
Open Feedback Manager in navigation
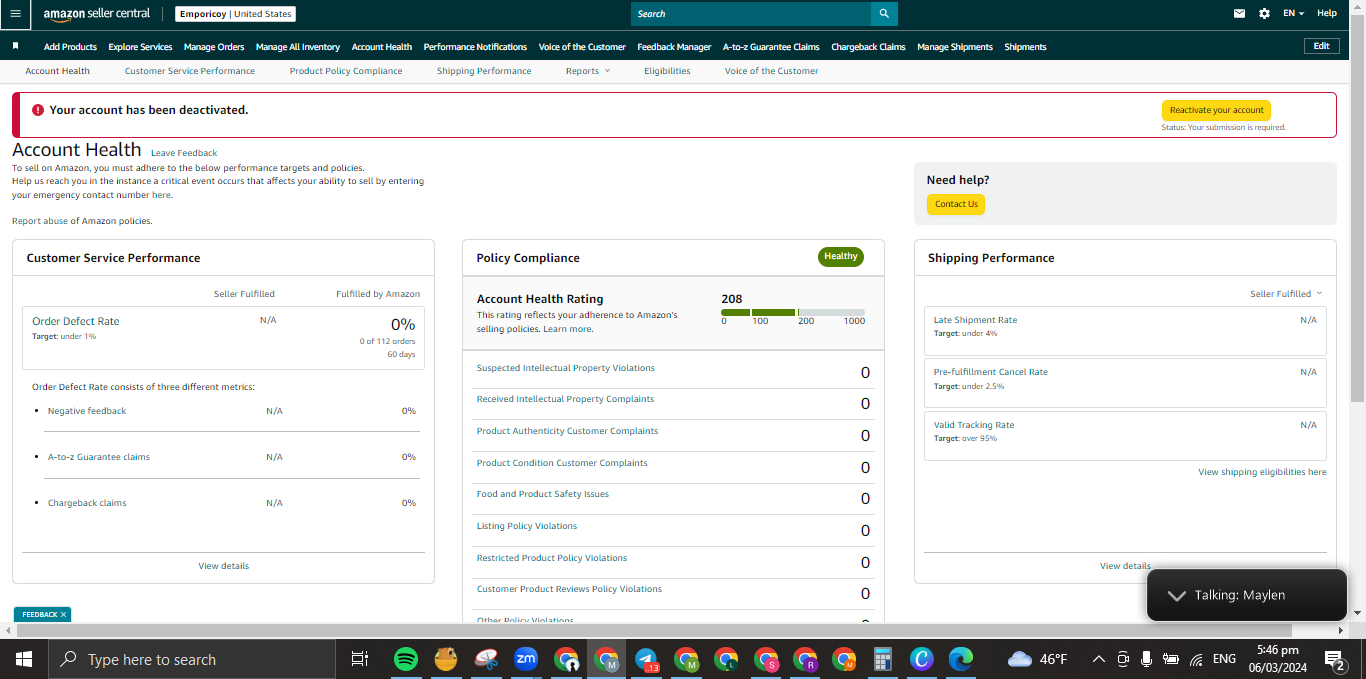[x=674, y=47]
